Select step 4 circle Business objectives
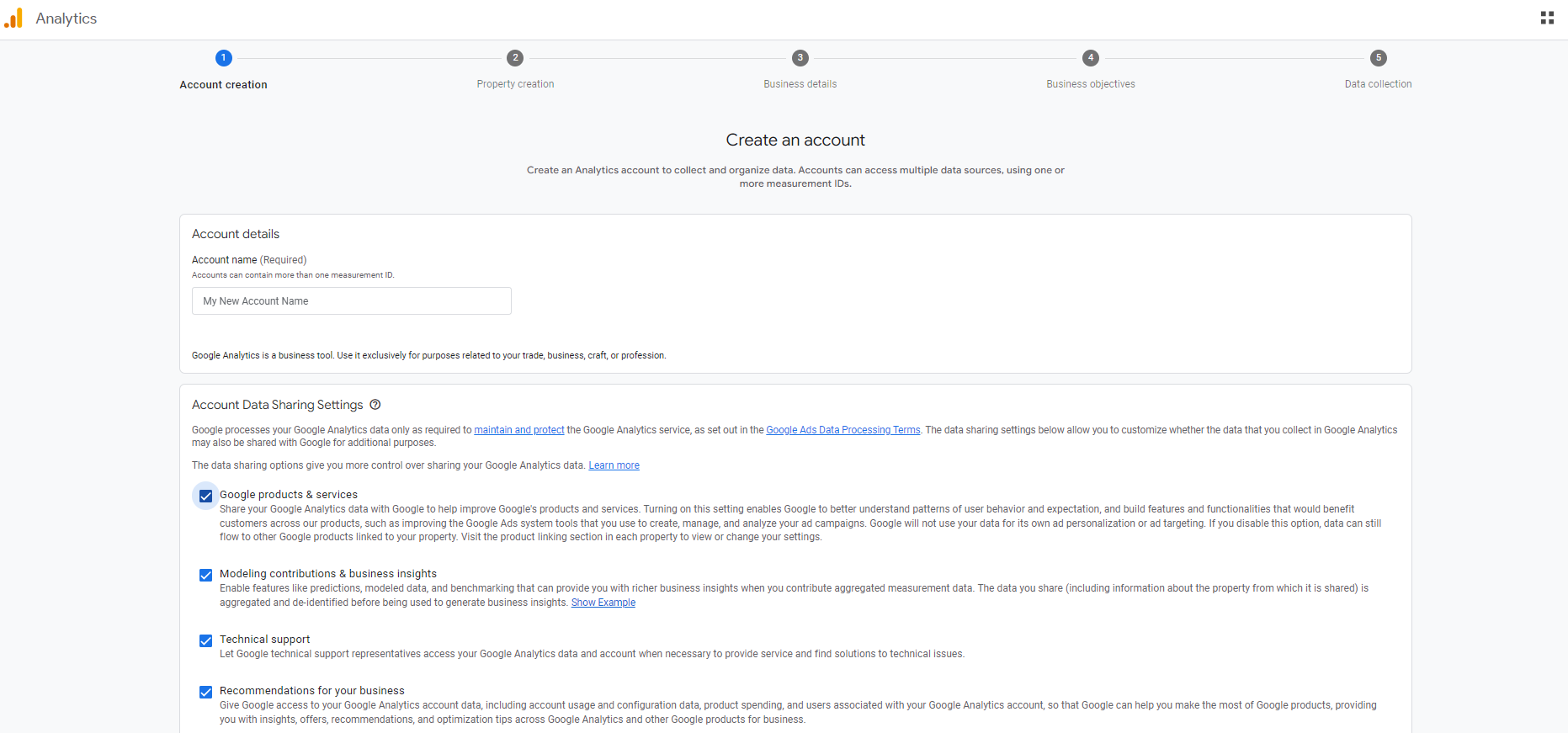This screenshot has width=1568, height=733. tap(1091, 58)
